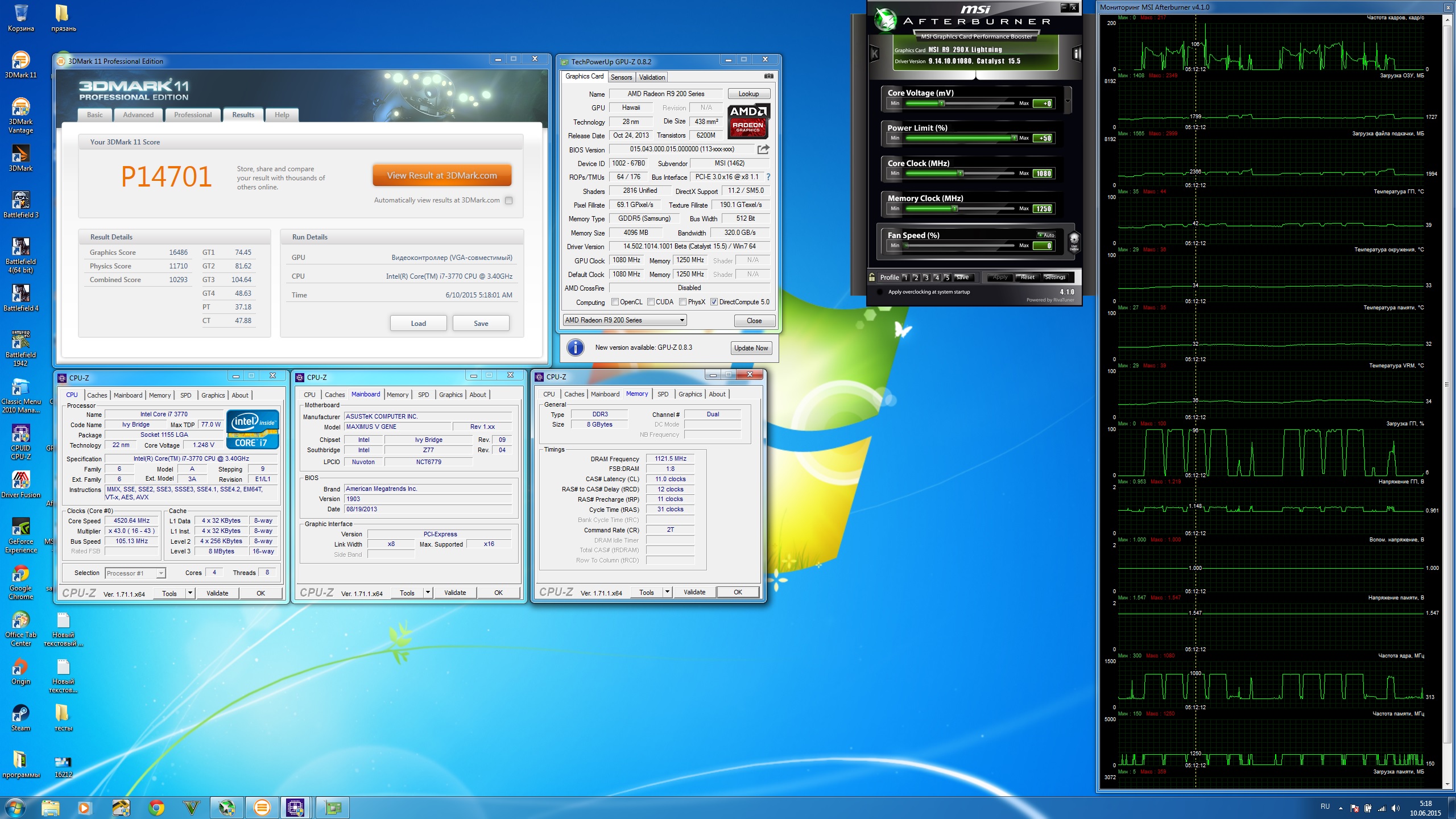Tick the OpenCL computing checkbox
The height and width of the screenshot is (819, 1456).
pyautogui.click(x=615, y=302)
